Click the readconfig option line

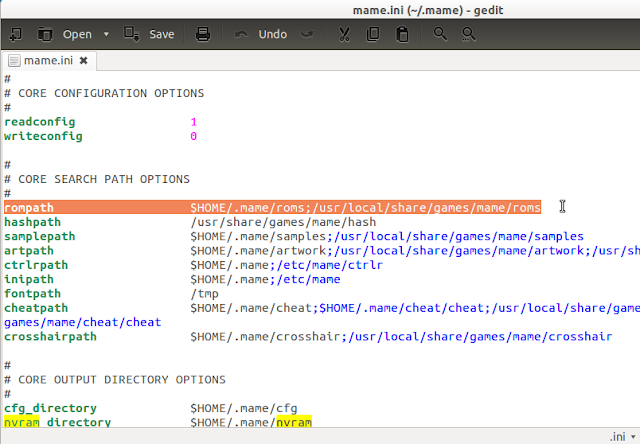pos(100,122)
